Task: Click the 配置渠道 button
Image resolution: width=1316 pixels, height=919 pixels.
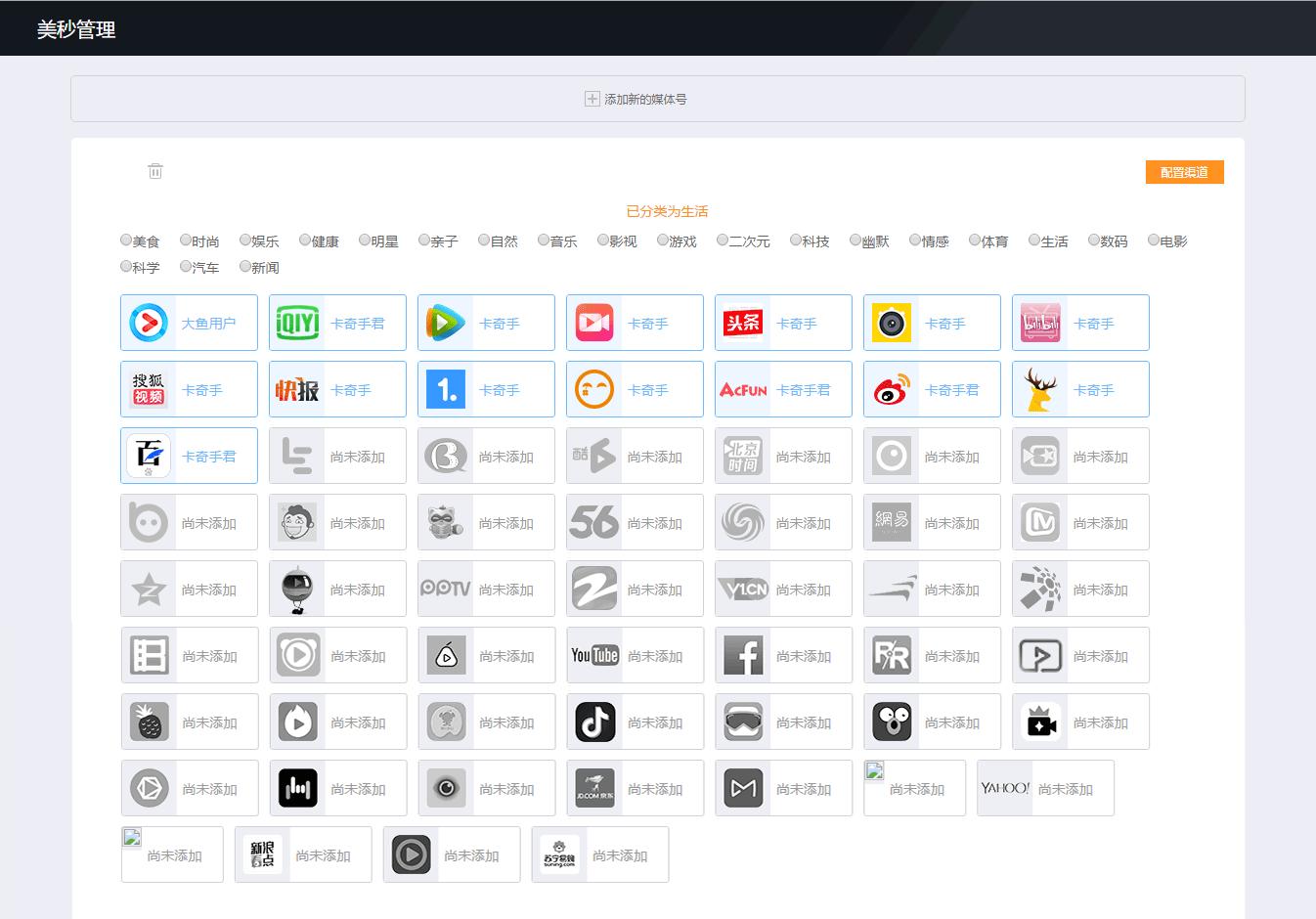Action: pos(1184,172)
